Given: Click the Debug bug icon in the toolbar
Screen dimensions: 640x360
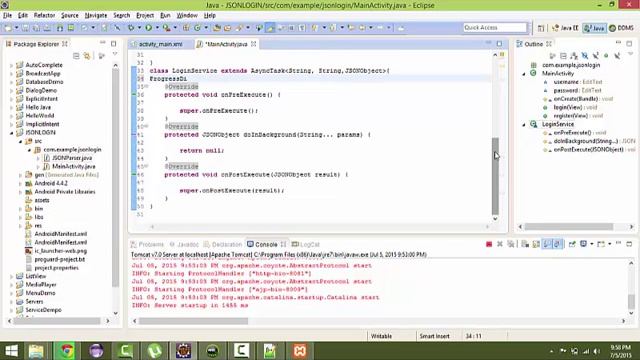Looking at the screenshot, I should (x=131, y=28).
